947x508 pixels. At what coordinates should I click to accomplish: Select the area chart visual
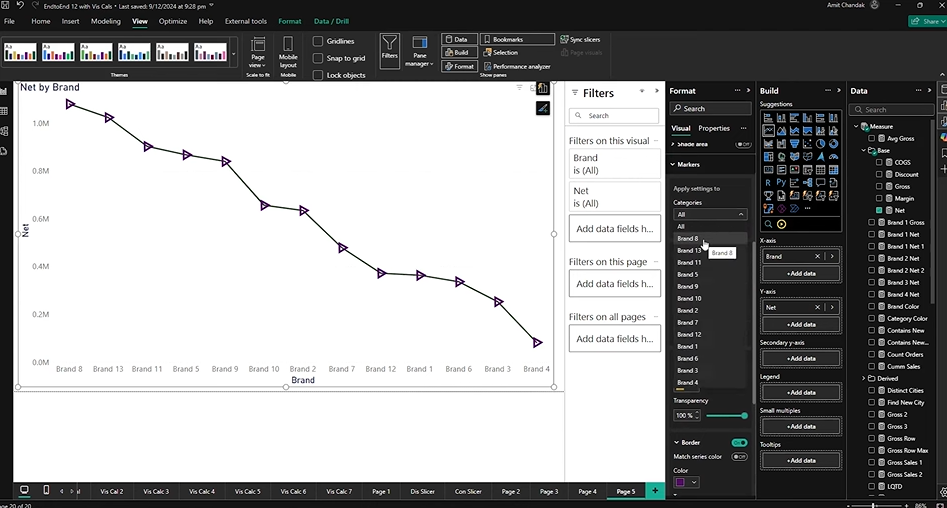click(x=782, y=130)
